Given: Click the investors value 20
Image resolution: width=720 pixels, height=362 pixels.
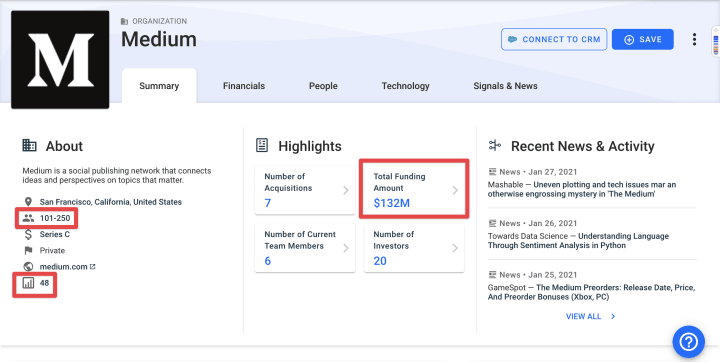Looking at the screenshot, I should [x=380, y=261].
